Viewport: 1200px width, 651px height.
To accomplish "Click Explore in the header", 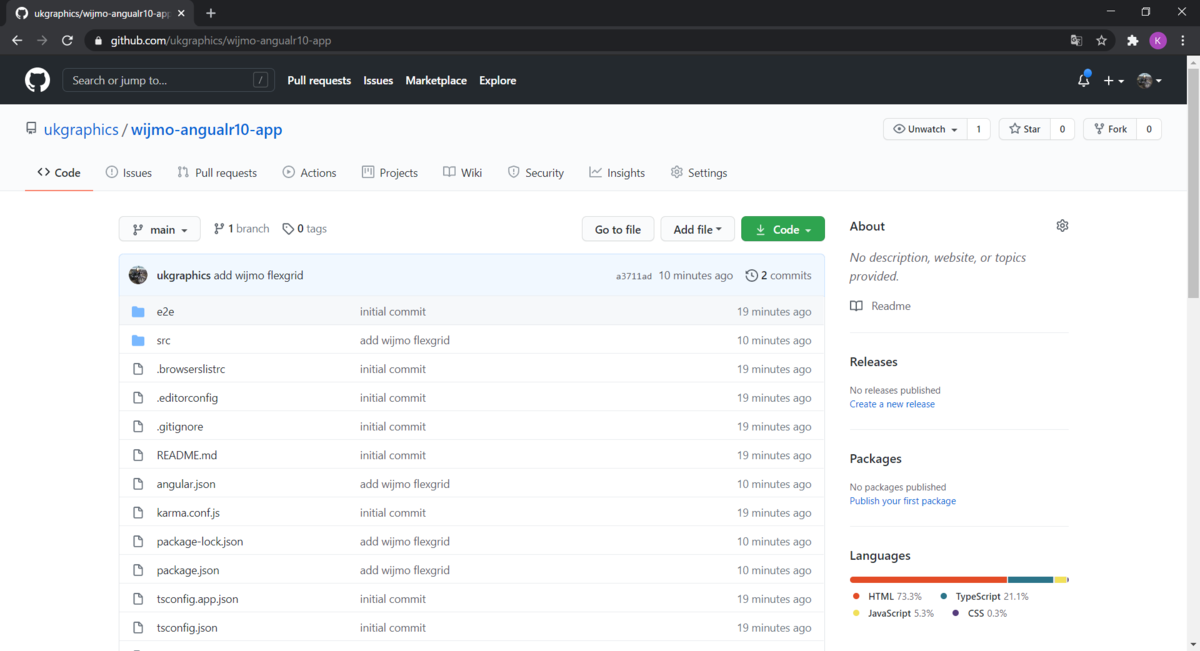I will point(497,80).
